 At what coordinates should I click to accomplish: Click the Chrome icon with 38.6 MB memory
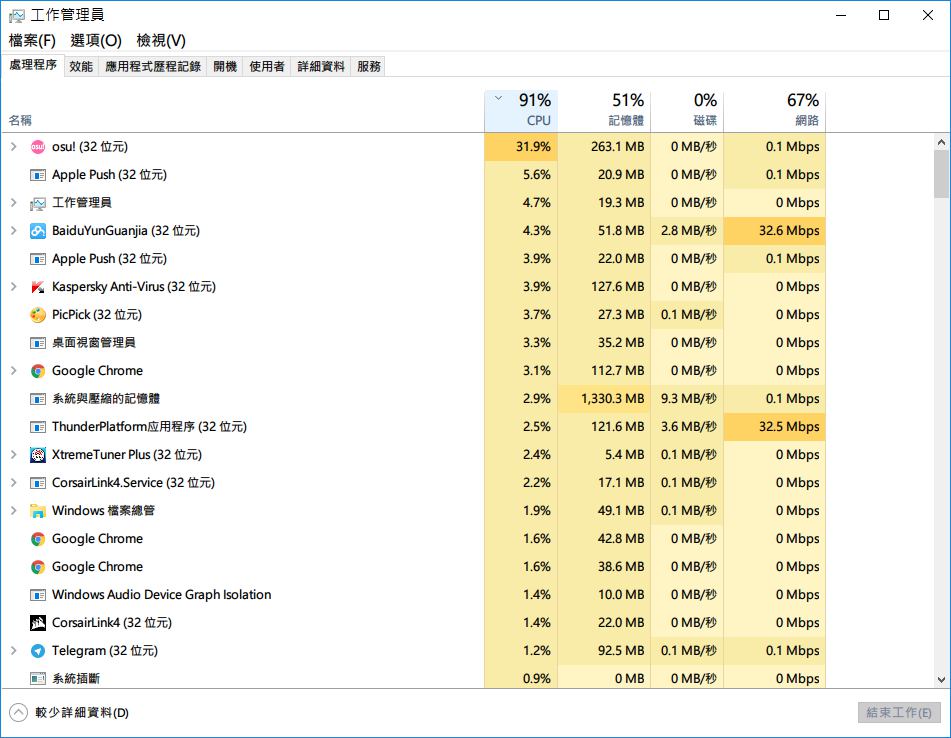38,567
